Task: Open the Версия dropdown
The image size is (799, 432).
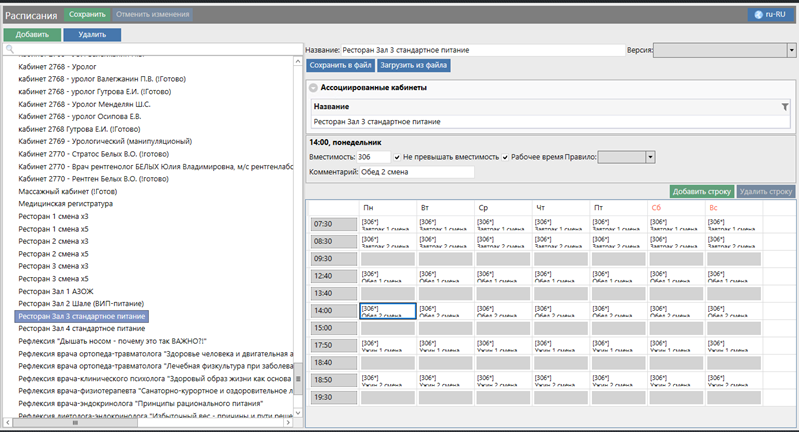Action: click(x=724, y=48)
